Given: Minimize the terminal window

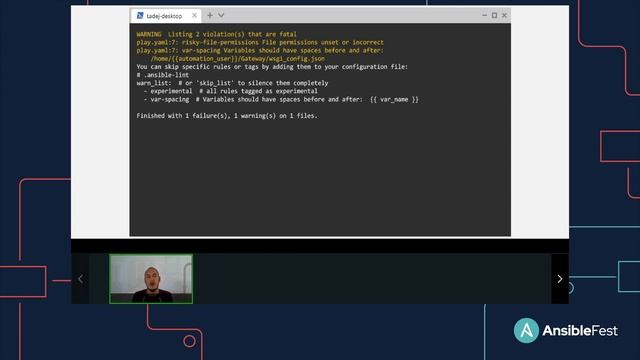Looking at the screenshot, I should (484, 16).
